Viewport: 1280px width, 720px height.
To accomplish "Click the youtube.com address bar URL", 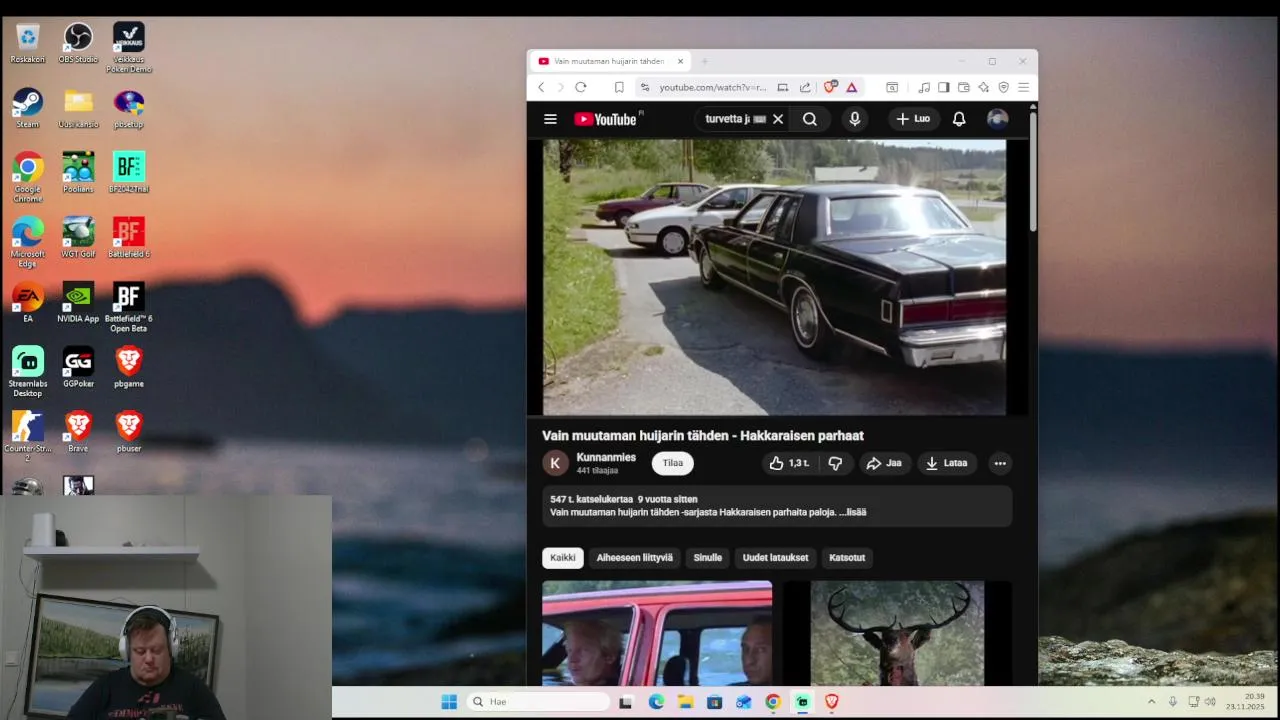I will 713,87.
